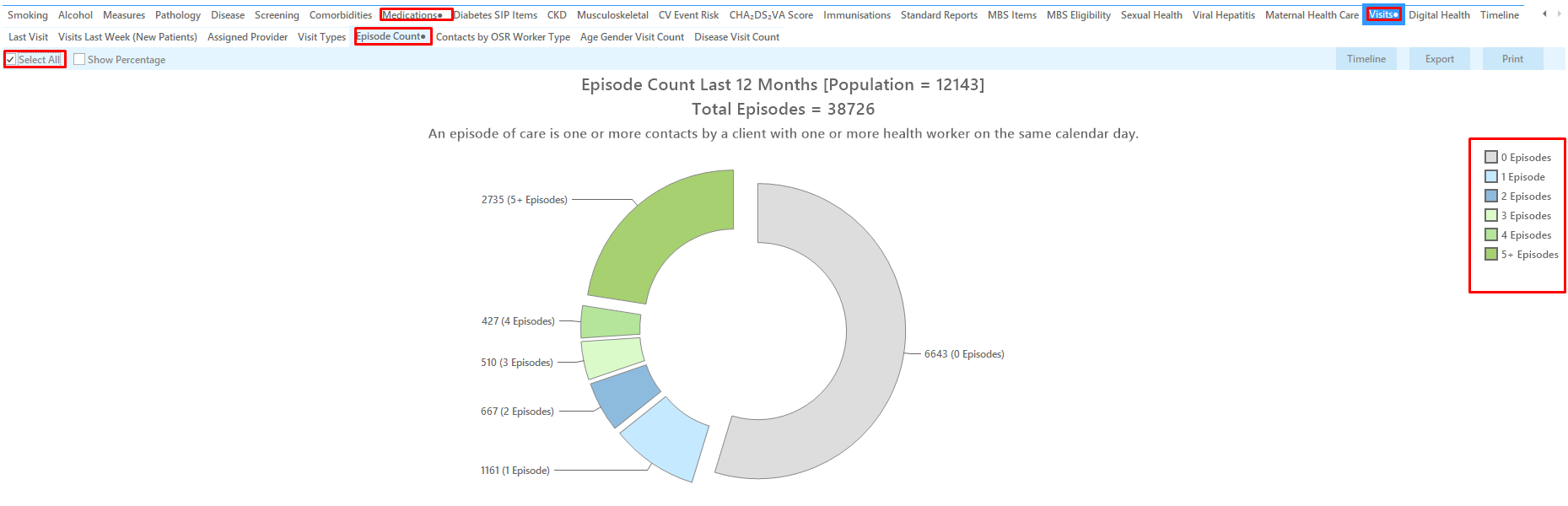Viewport: 1568px width, 506px height.
Task: Open the Maternal Health Care tab
Action: [x=1312, y=15]
